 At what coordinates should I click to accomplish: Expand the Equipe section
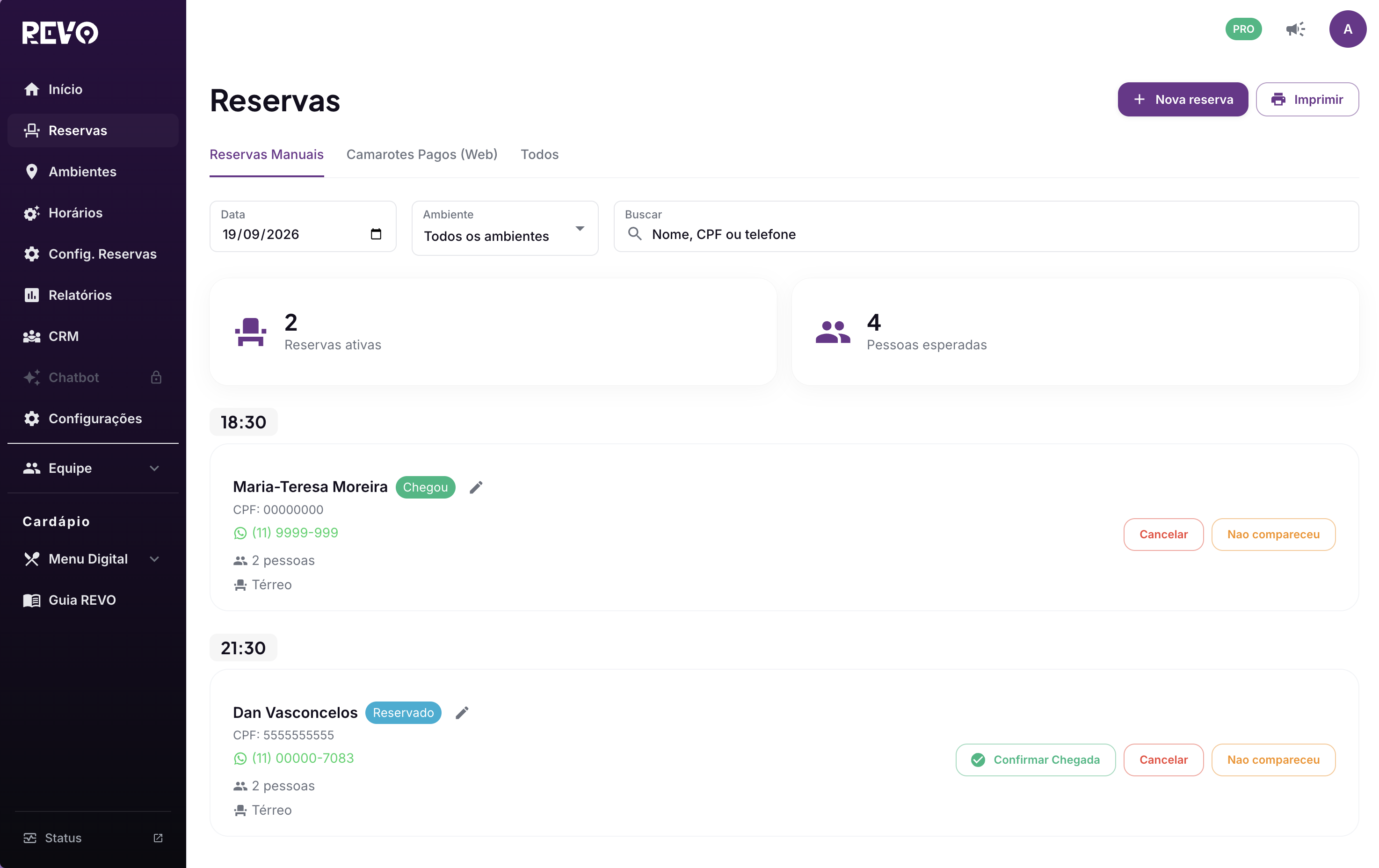tap(93, 468)
